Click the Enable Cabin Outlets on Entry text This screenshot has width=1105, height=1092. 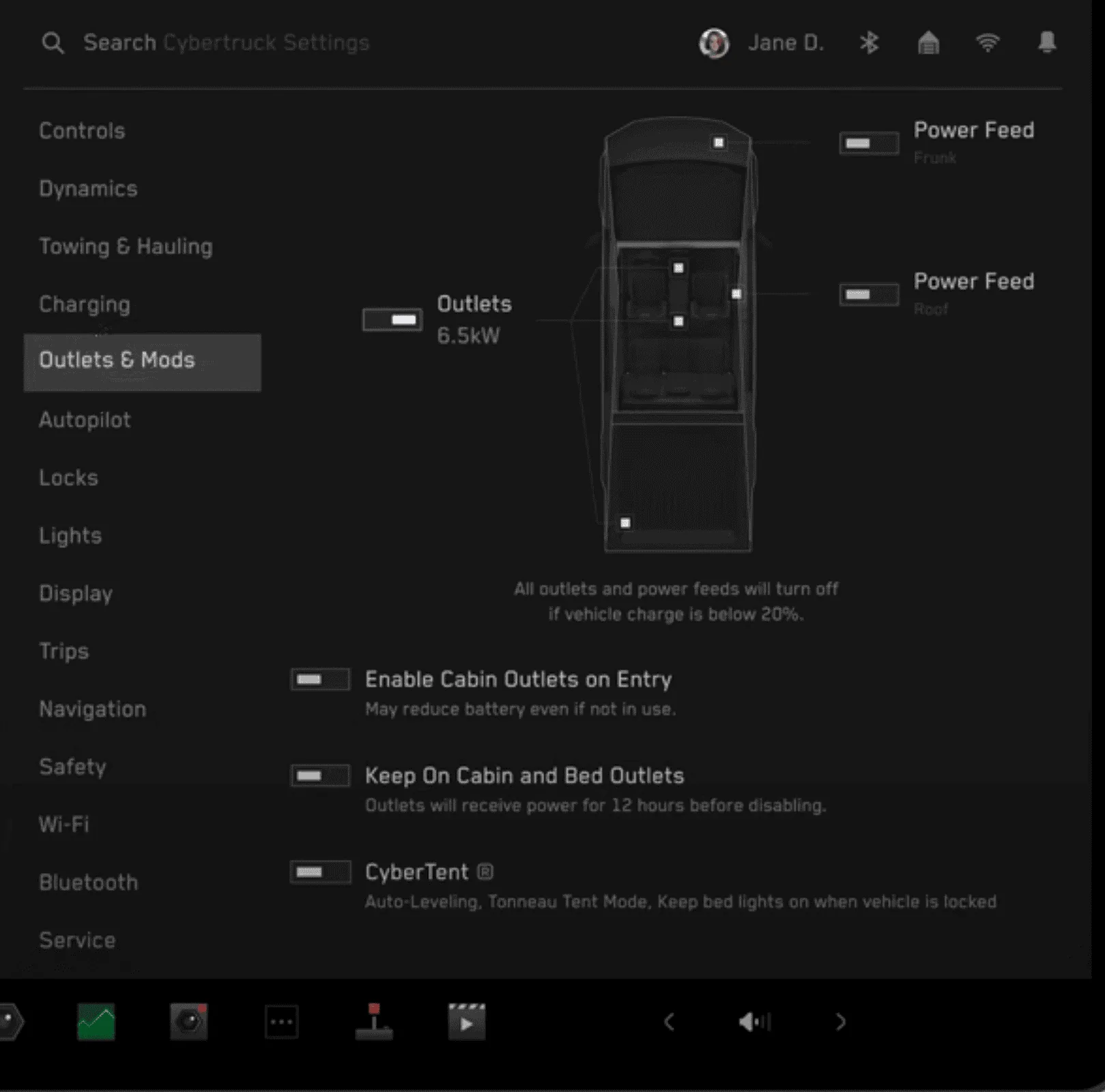(519, 680)
